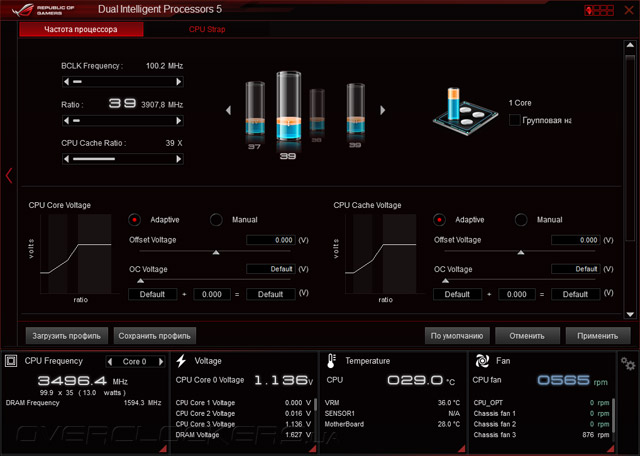Select Adaptive mode for CPU Core Voltage
The height and width of the screenshot is (456, 640).
coord(134,220)
